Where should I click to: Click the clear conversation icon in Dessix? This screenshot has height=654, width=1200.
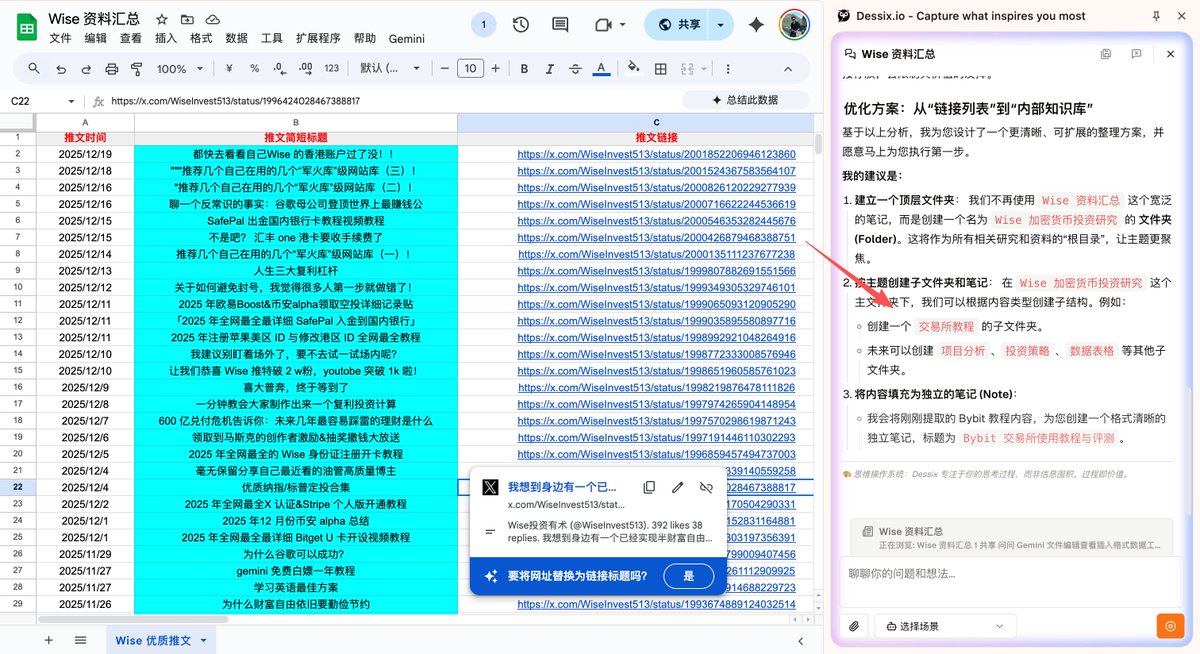coord(1136,54)
